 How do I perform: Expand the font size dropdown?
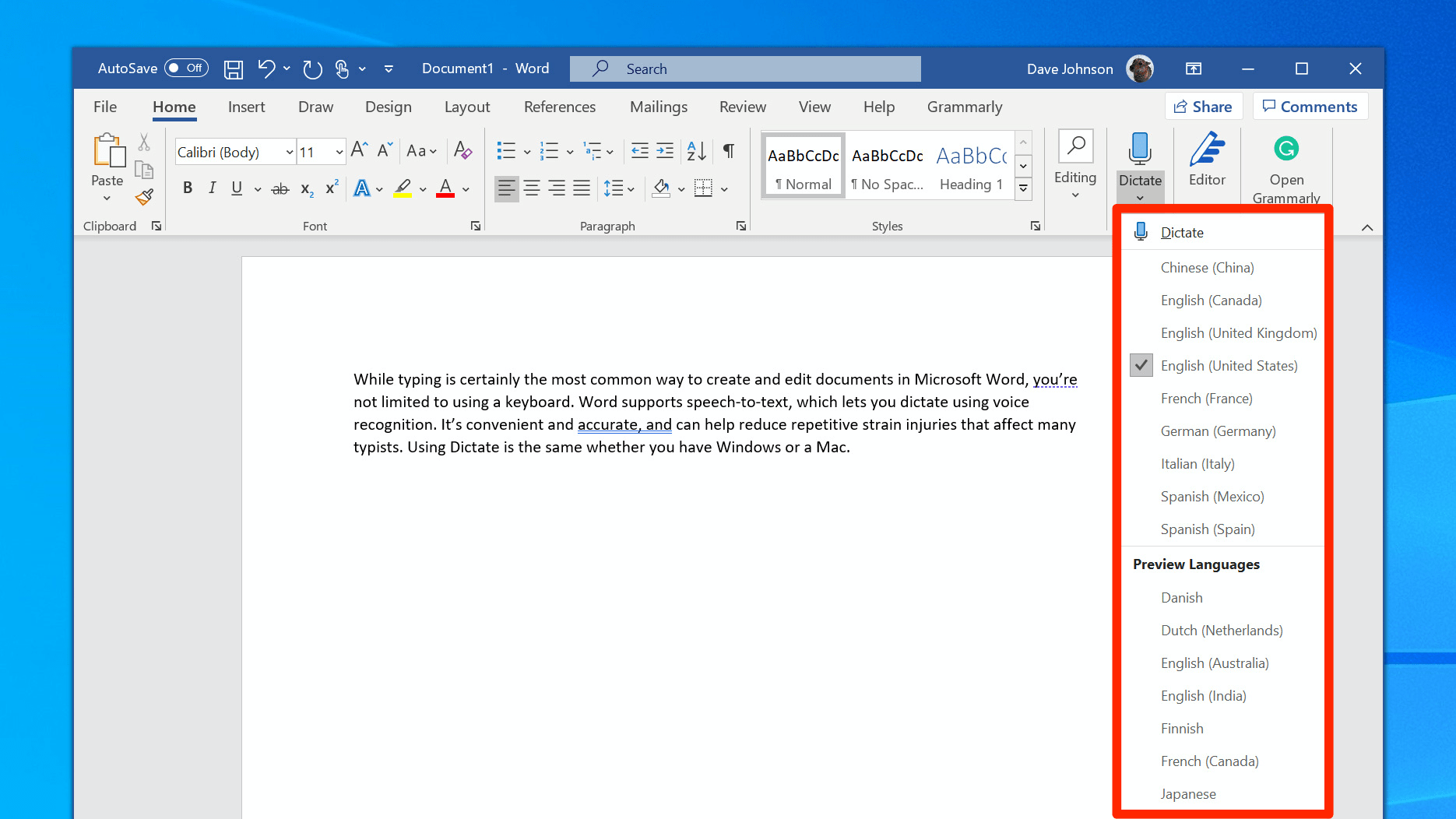coord(339,152)
